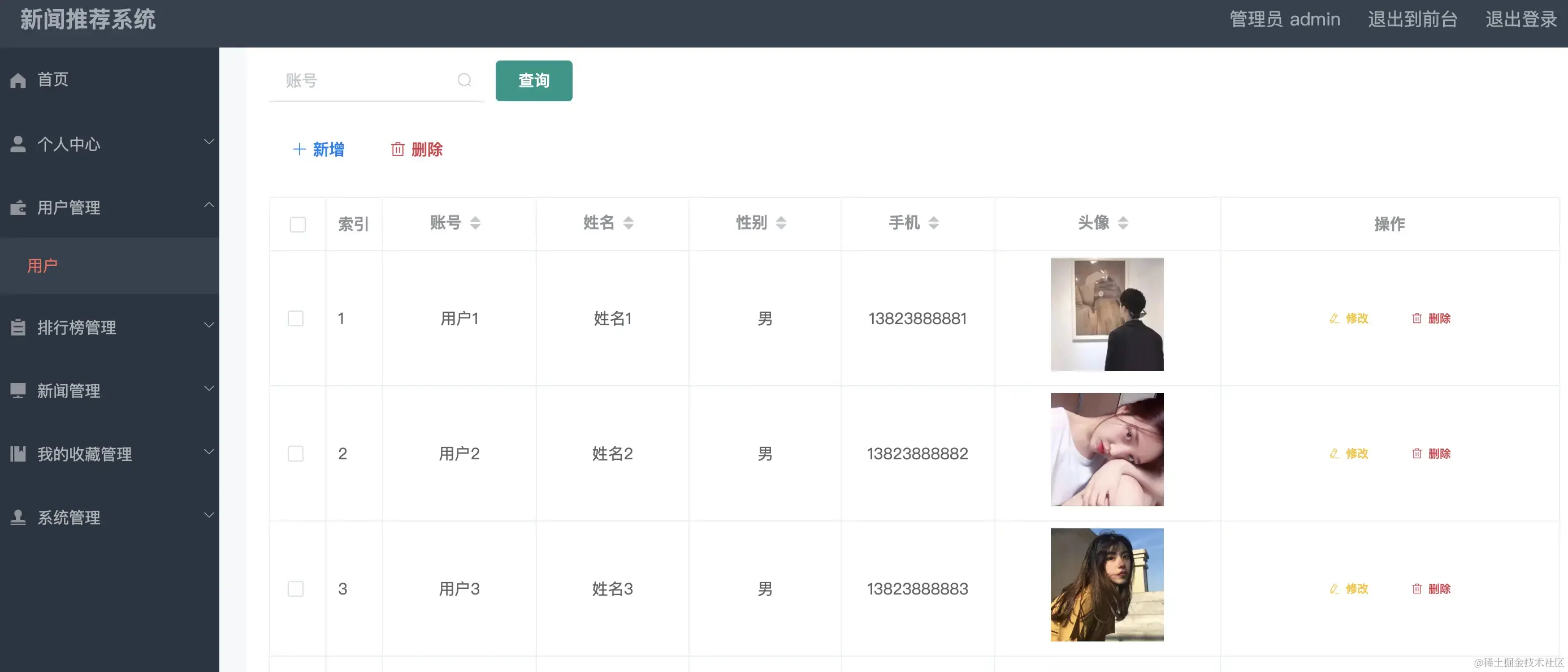Check the checkbox for 用户3 row
The image size is (1568, 672).
click(296, 588)
